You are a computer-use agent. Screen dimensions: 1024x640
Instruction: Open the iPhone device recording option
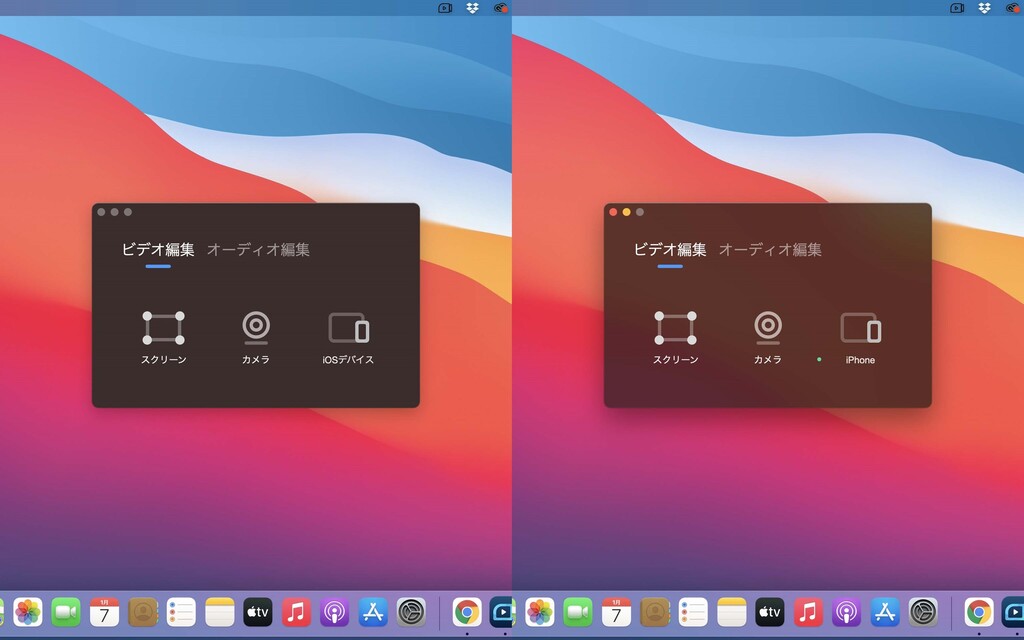[x=860, y=338]
